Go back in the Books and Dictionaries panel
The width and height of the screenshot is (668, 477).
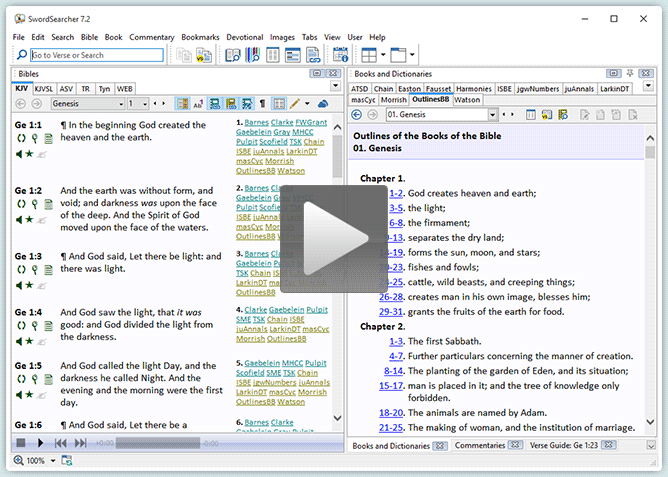point(357,115)
